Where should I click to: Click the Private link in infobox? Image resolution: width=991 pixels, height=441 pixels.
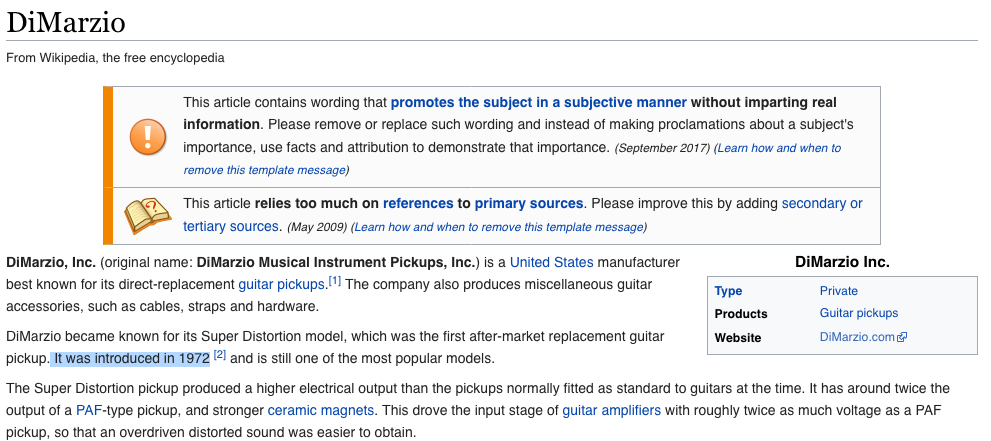(x=839, y=291)
